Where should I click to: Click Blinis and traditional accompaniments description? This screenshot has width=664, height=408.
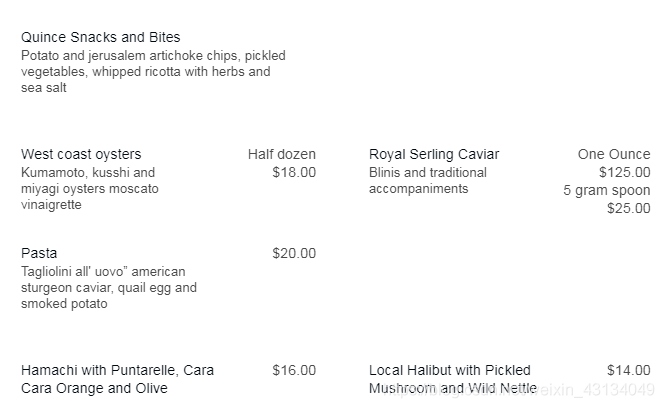(x=428, y=180)
